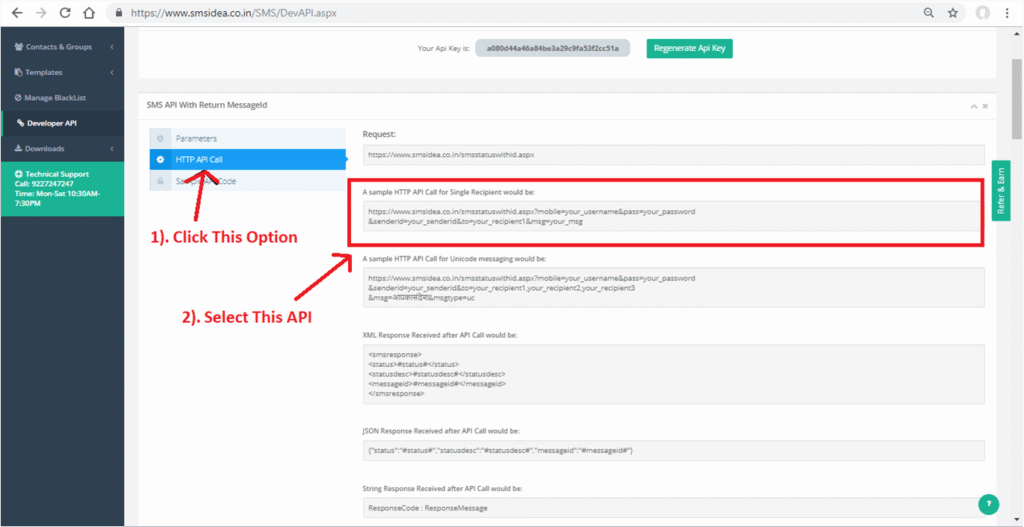Open the Refer & Earn side tab
This screenshot has width=1024, height=527.
coord(1001,189)
